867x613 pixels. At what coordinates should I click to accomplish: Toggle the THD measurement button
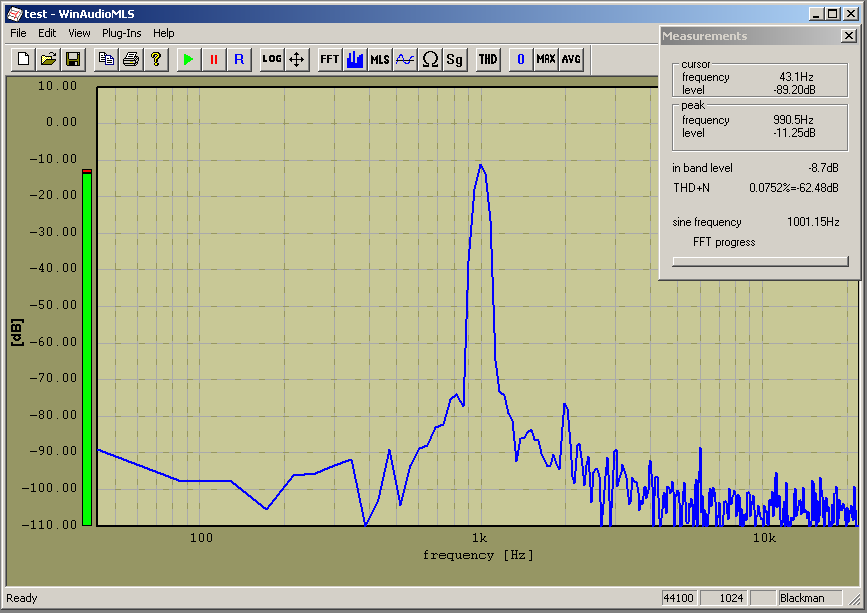click(488, 59)
